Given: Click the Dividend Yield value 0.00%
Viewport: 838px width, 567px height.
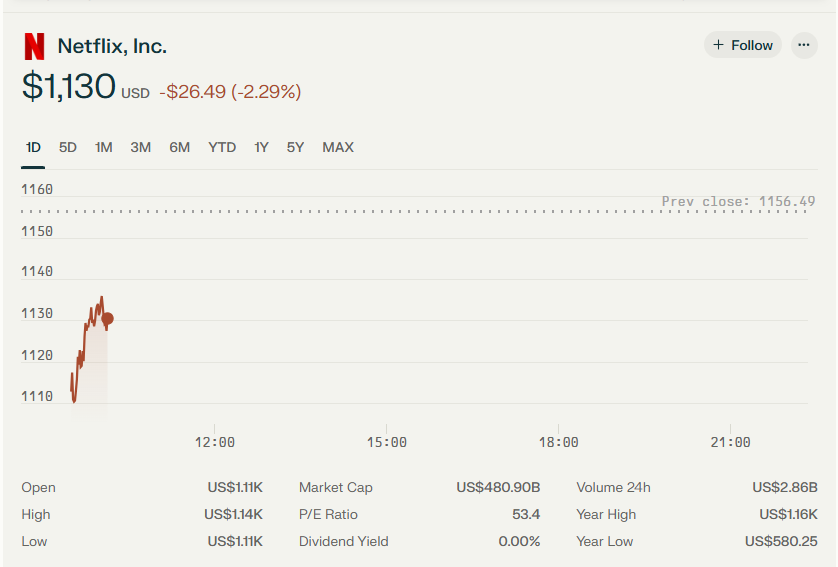Looking at the screenshot, I should pyautogui.click(x=519, y=541).
